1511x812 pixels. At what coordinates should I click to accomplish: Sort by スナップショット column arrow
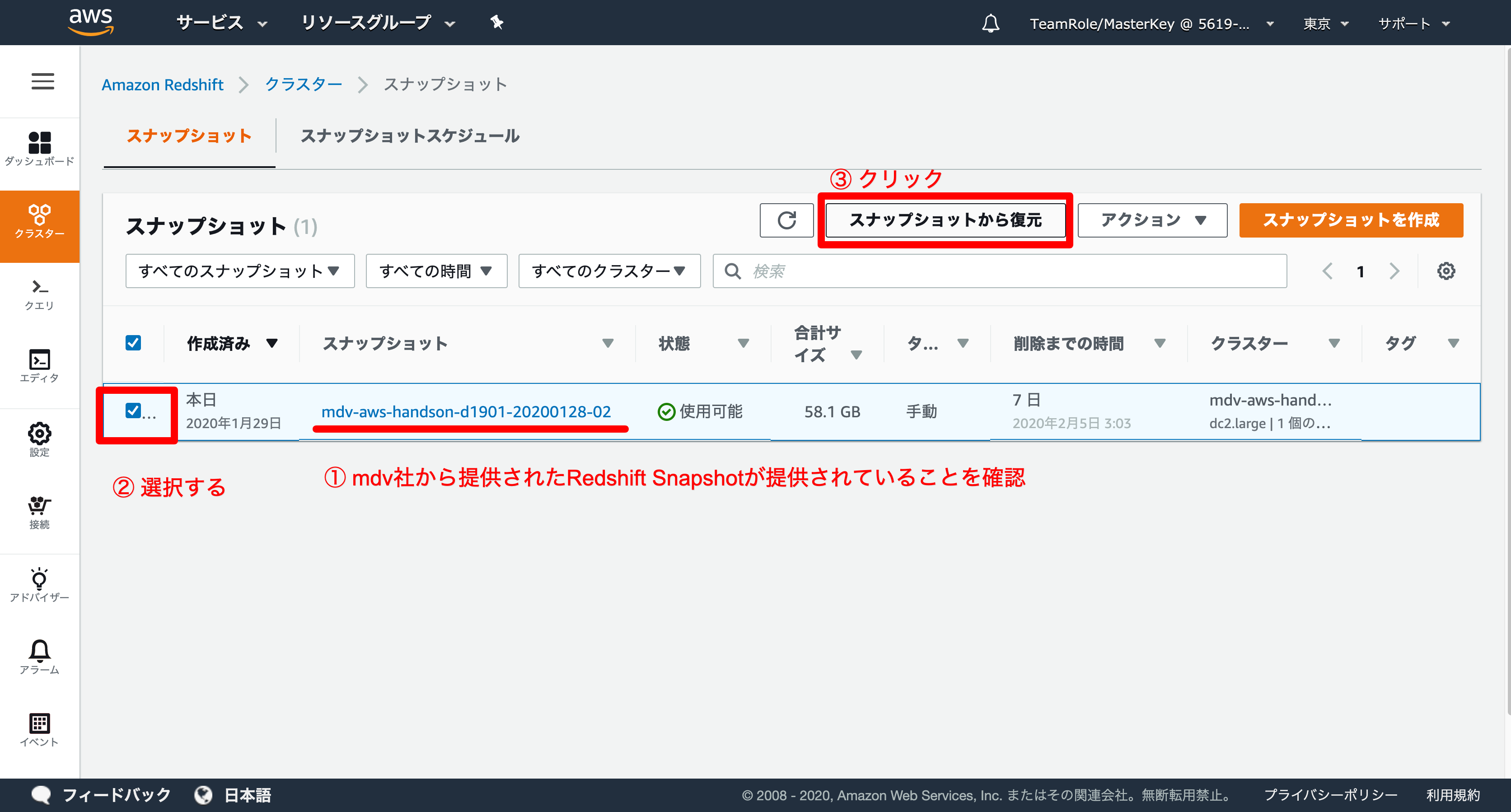608,343
